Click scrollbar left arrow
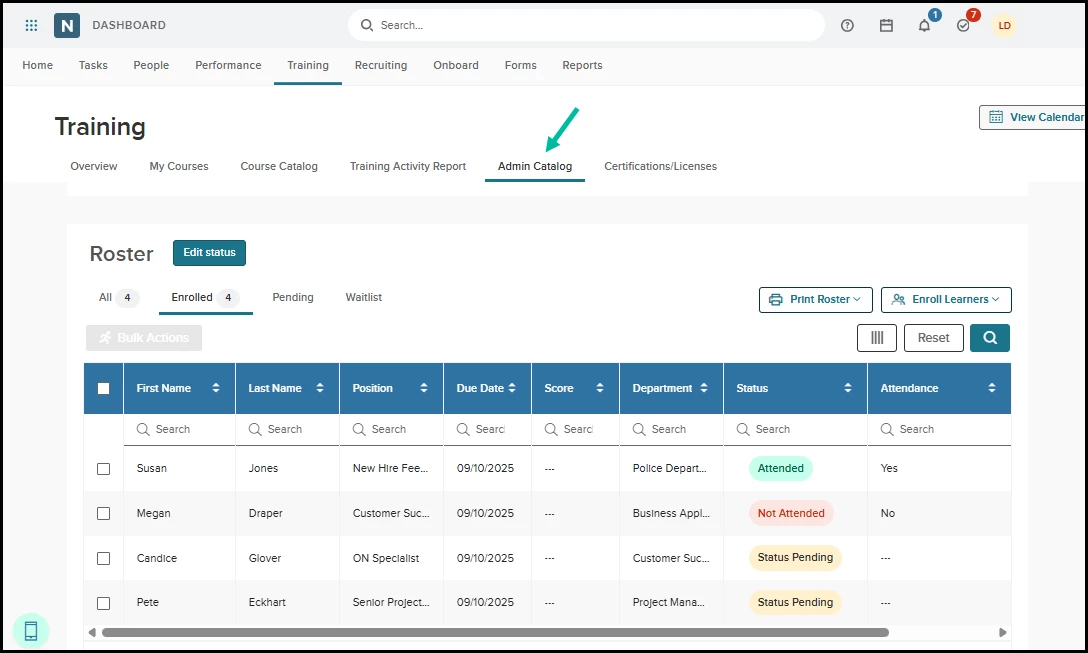The image size is (1088, 653). pyautogui.click(x=92, y=632)
